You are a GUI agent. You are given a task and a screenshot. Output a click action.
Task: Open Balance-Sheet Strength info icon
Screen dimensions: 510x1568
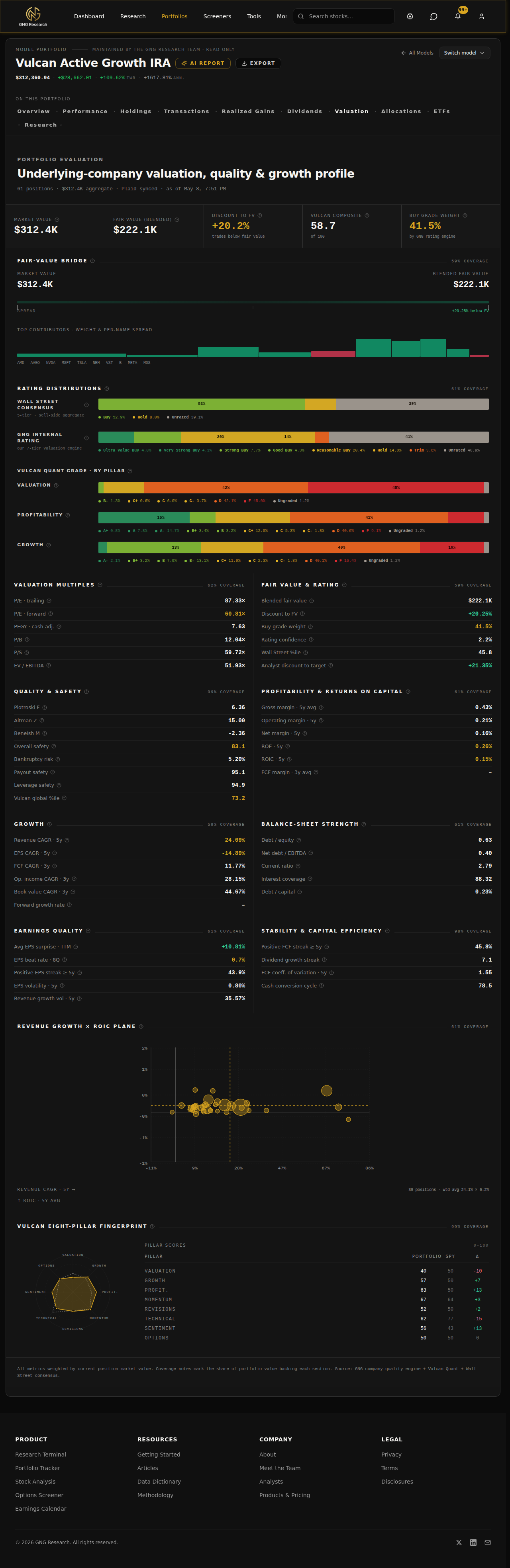click(364, 824)
